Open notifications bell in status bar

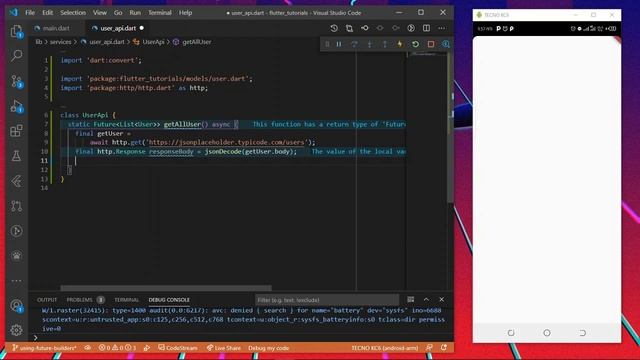click(x=444, y=348)
